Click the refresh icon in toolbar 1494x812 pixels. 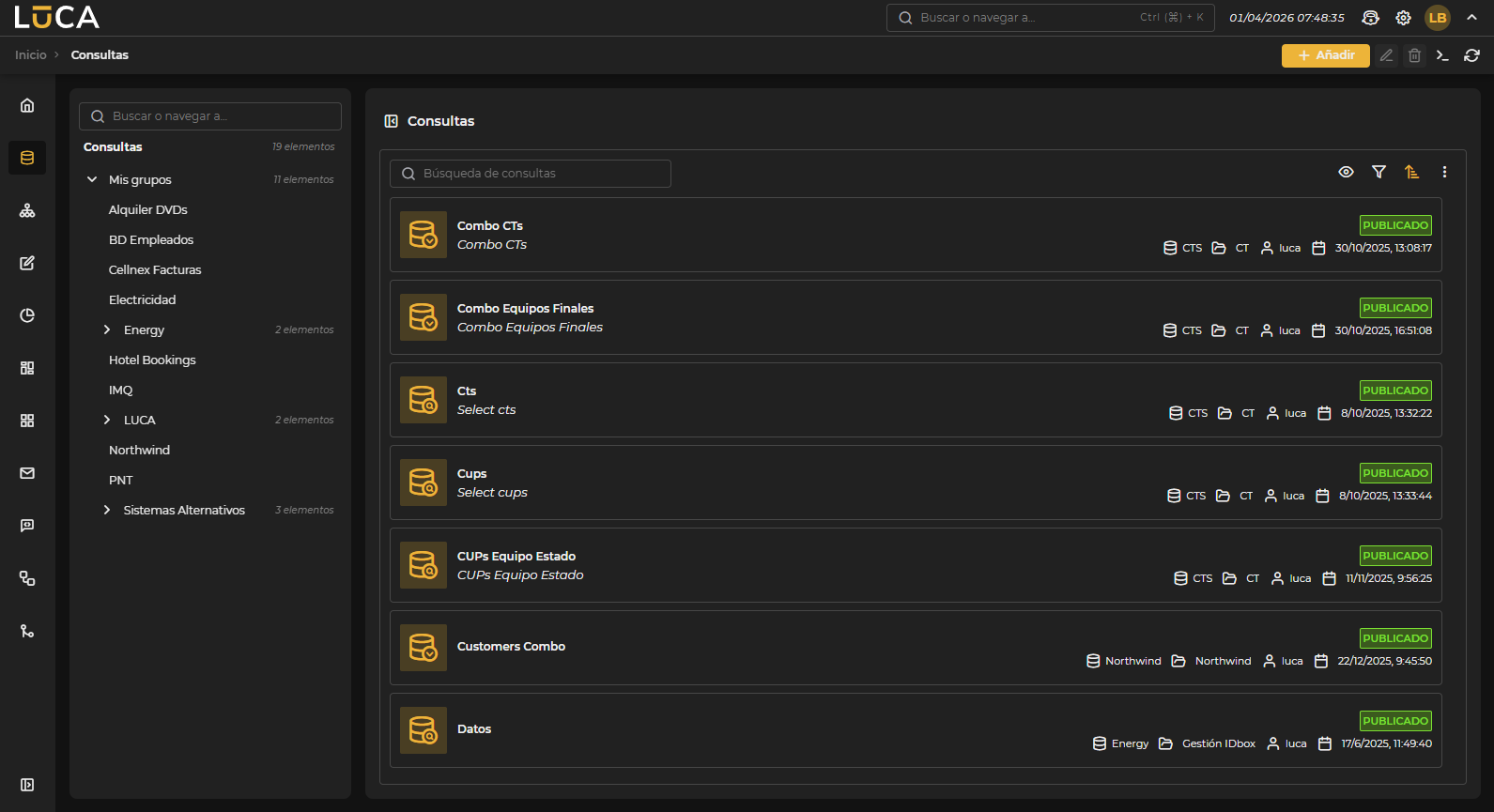[x=1471, y=55]
